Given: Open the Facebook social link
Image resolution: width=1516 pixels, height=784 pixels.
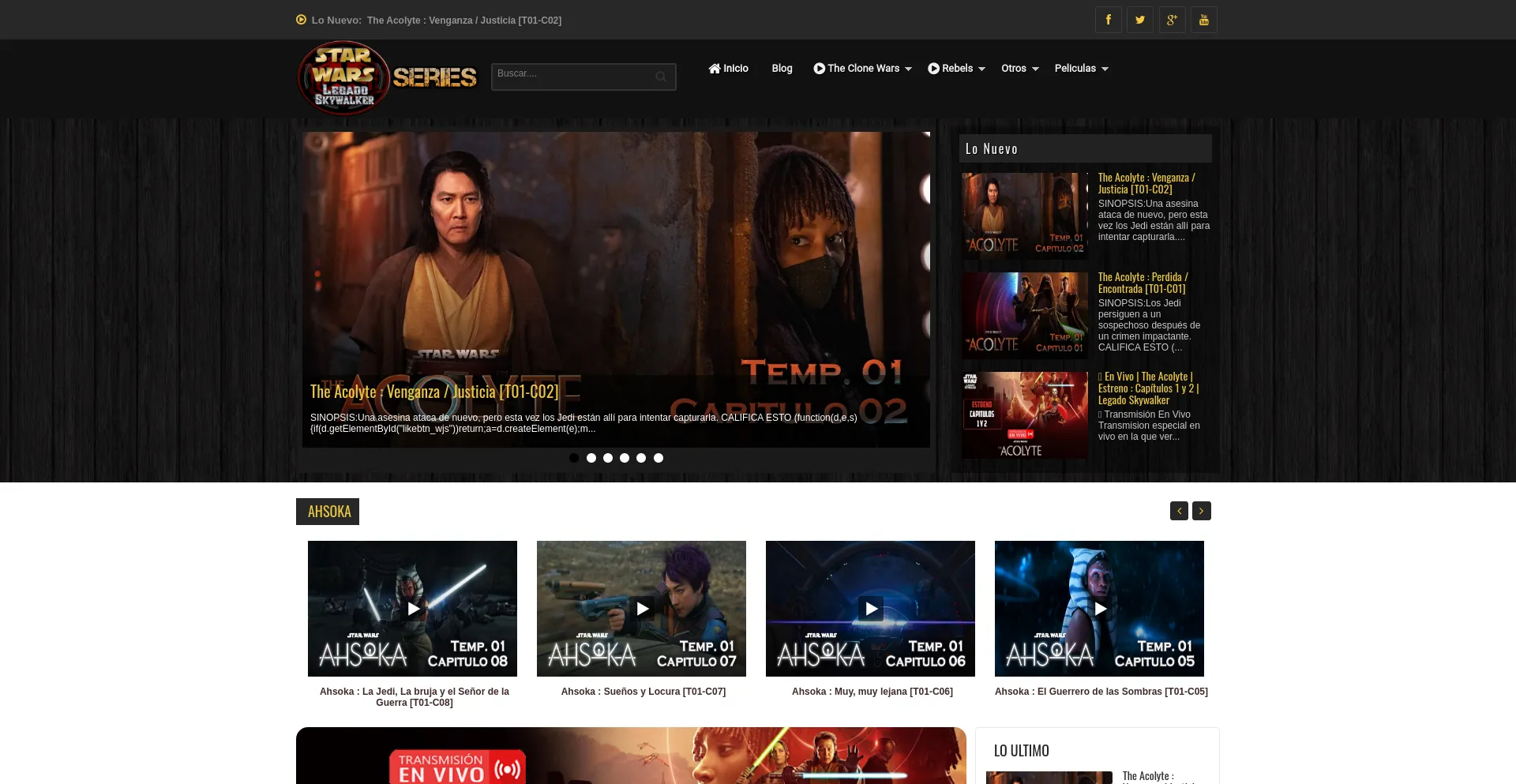Looking at the screenshot, I should click(1108, 20).
